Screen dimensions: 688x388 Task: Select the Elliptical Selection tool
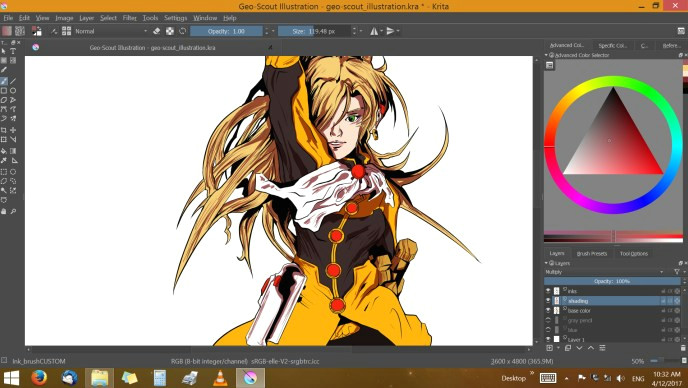tap(13, 172)
